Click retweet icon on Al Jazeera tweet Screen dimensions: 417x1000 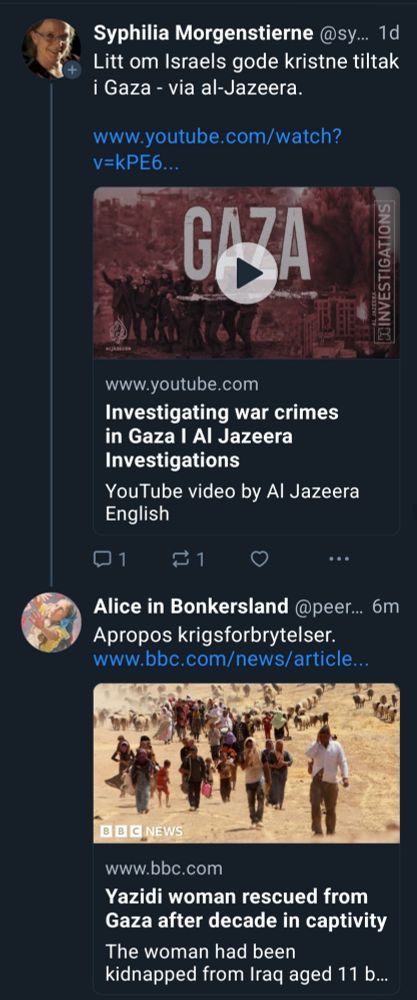coord(182,559)
